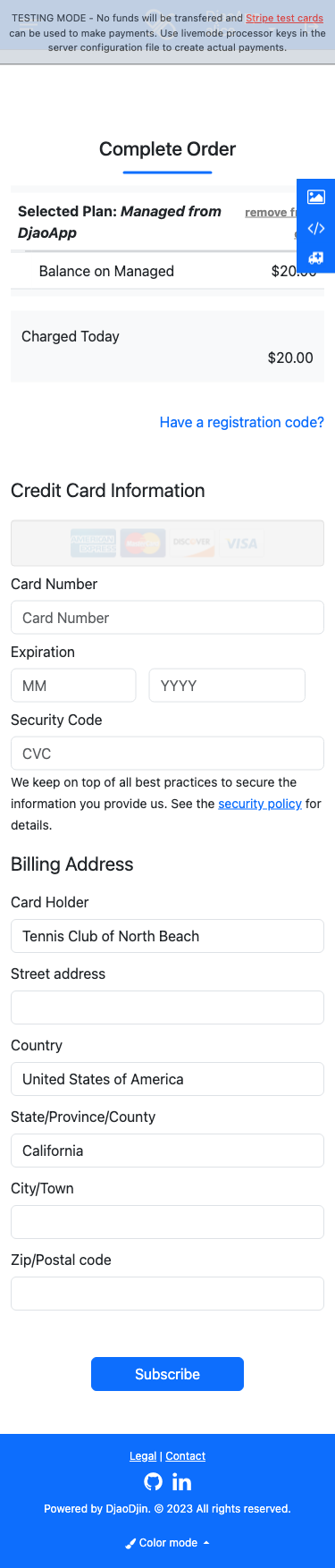Open the LinkedIn icon in footer
335x1568 pixels.
click(181, 1481)
